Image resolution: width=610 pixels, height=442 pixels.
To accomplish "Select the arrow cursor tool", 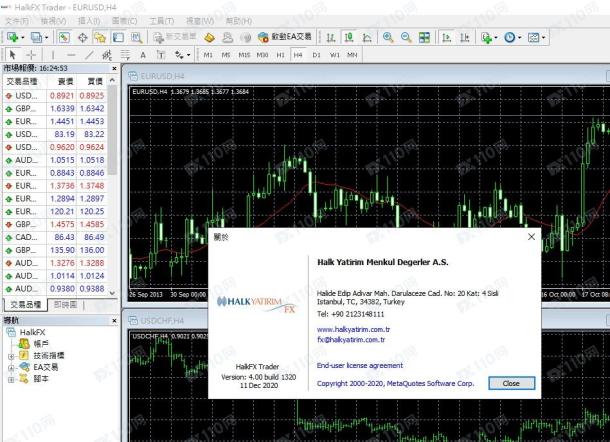I will tap(12, 55).
